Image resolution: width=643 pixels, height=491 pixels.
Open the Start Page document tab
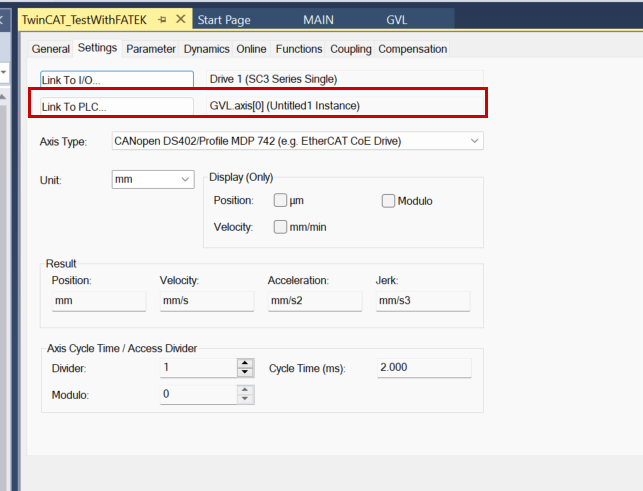coord(224,19)
